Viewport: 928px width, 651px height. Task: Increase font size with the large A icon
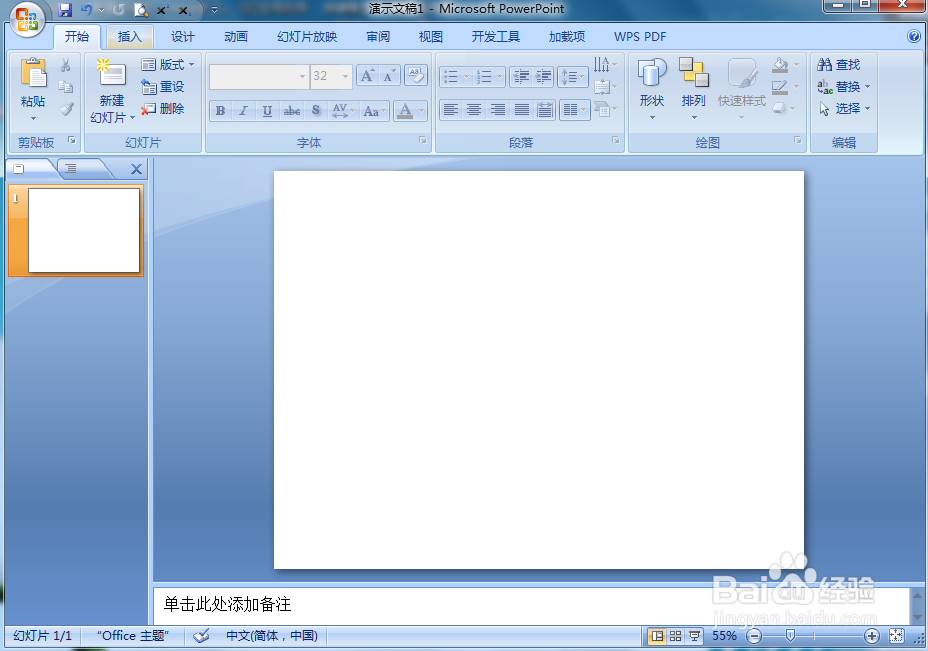368,76
